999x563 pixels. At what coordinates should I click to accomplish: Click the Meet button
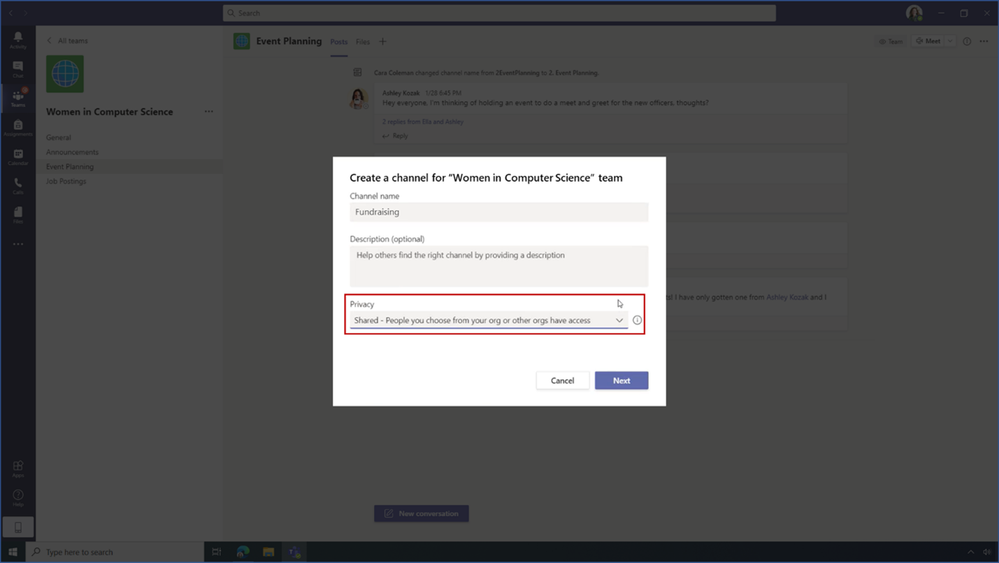928,41
